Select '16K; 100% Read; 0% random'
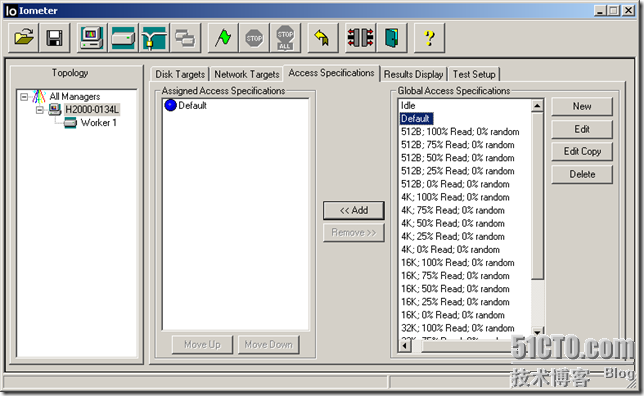 pos(458,263)
